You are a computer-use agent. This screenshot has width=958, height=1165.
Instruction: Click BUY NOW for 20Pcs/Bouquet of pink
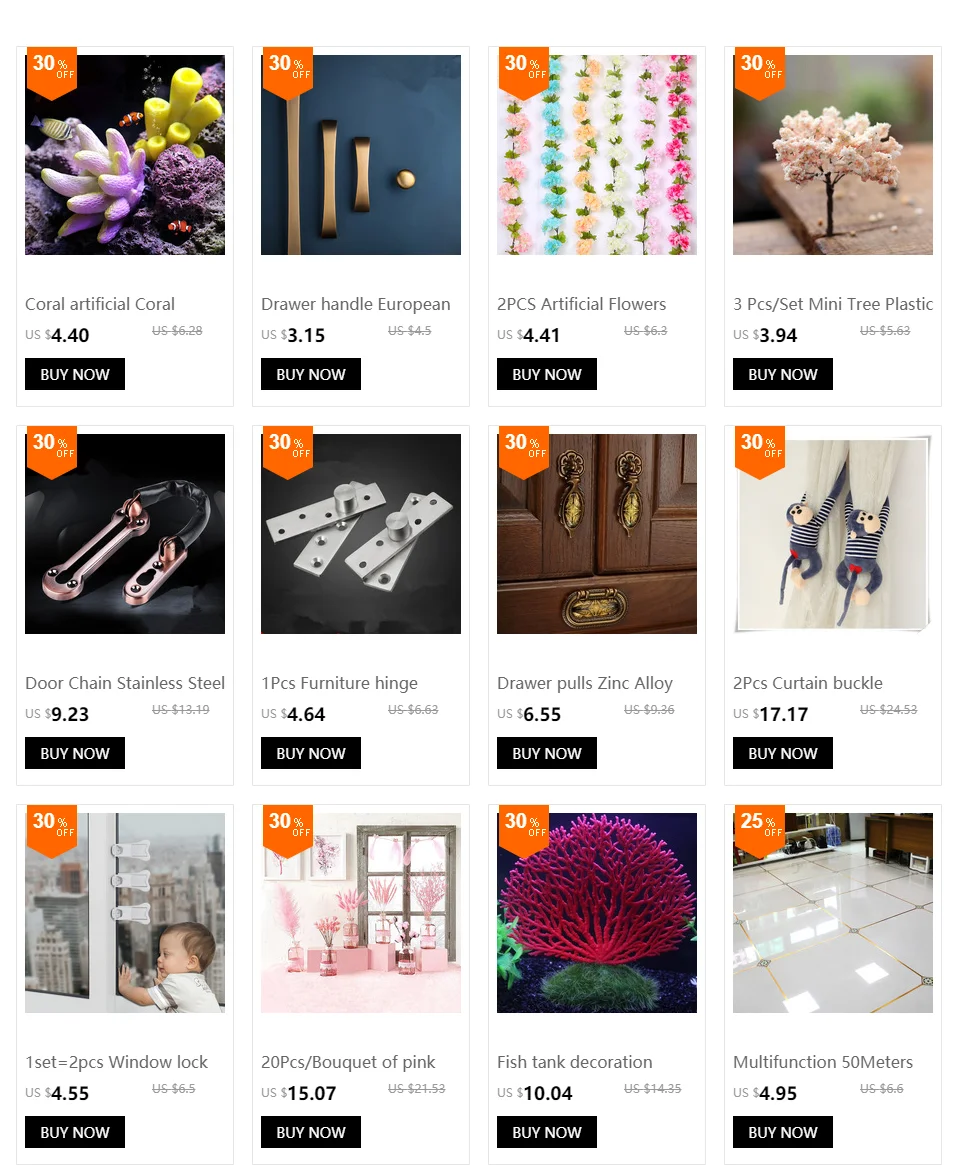pos(311,1132)
